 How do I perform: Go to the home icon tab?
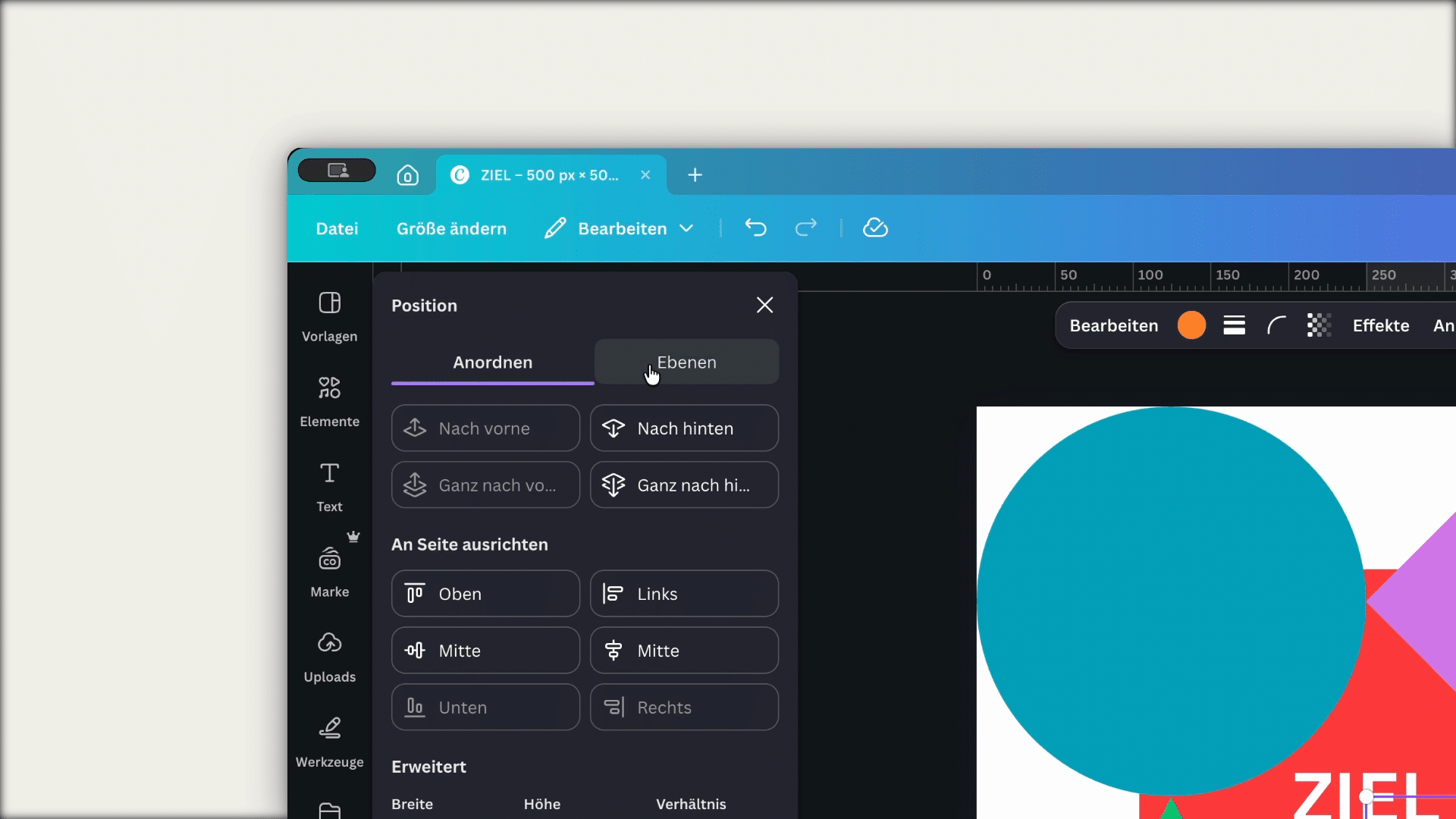pyautogui.click(x=407, y=175)
